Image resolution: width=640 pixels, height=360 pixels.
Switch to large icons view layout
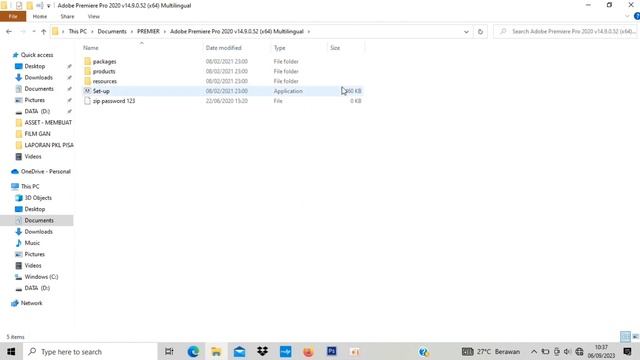click(636, 337)
